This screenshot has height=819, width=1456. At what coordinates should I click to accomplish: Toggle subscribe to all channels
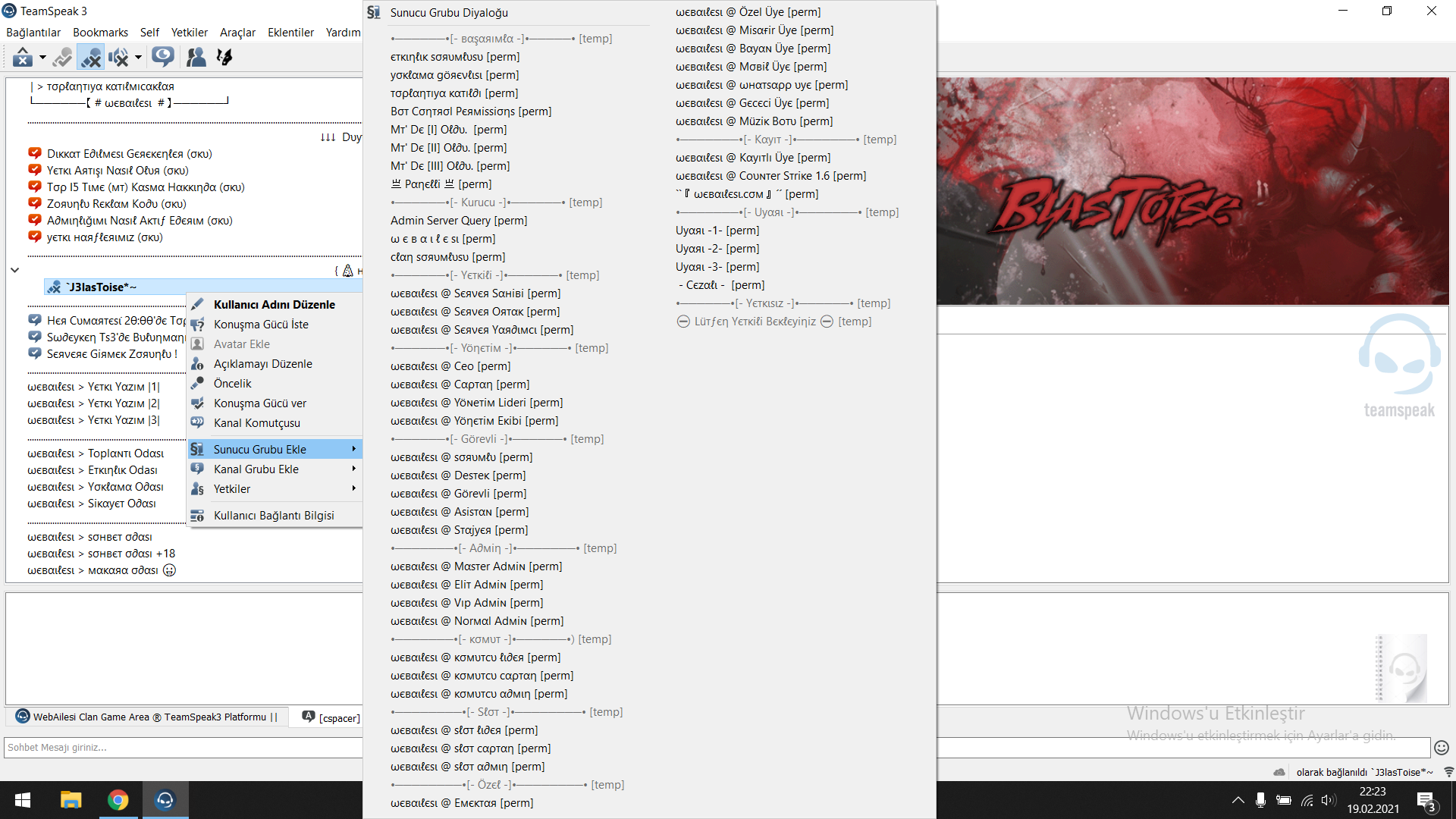[162, 57]
